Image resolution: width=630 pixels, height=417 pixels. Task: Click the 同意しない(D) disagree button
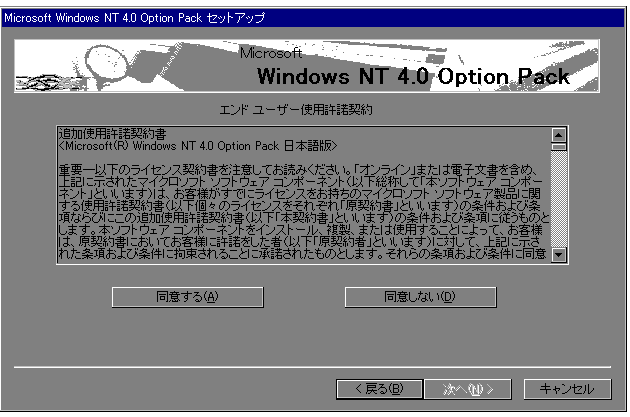tap(420, 297)
